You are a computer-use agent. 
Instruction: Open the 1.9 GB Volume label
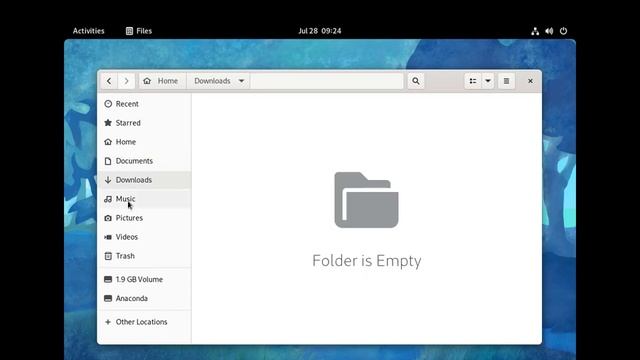pos(139,279)
